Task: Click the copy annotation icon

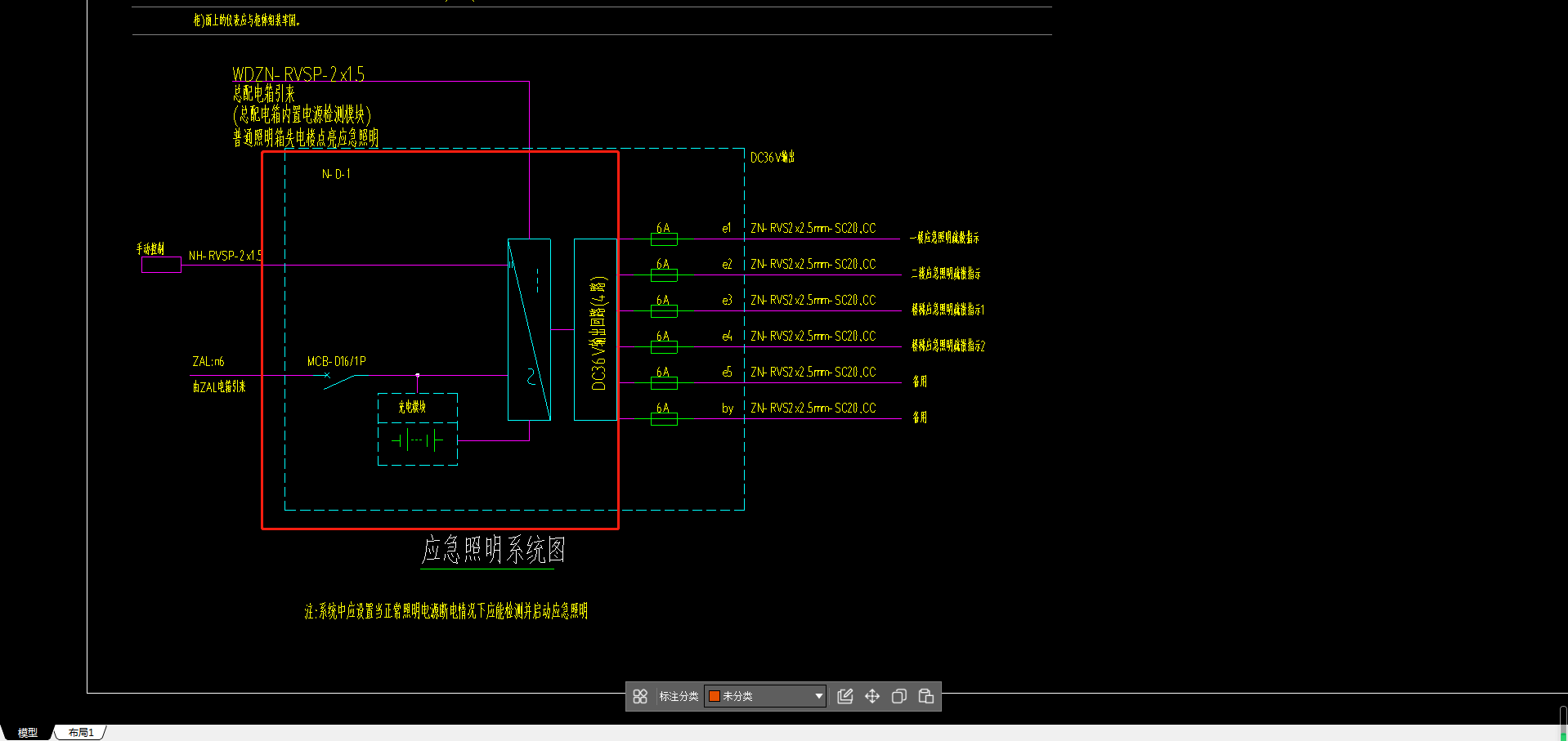Action: tap(899, 696)
